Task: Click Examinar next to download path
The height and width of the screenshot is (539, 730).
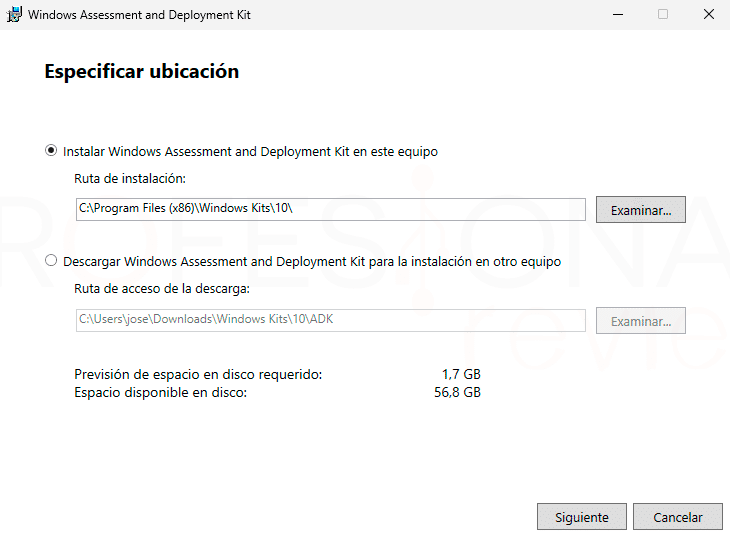Action: [x=641, y=320]
